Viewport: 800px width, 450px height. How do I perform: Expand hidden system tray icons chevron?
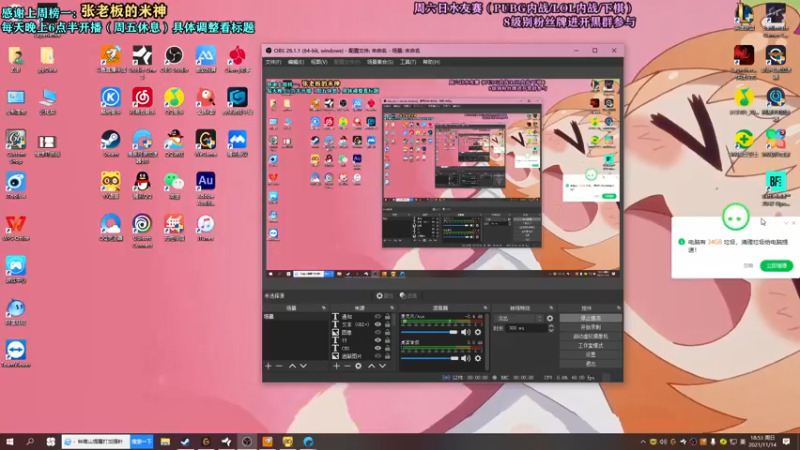[643, 442]
